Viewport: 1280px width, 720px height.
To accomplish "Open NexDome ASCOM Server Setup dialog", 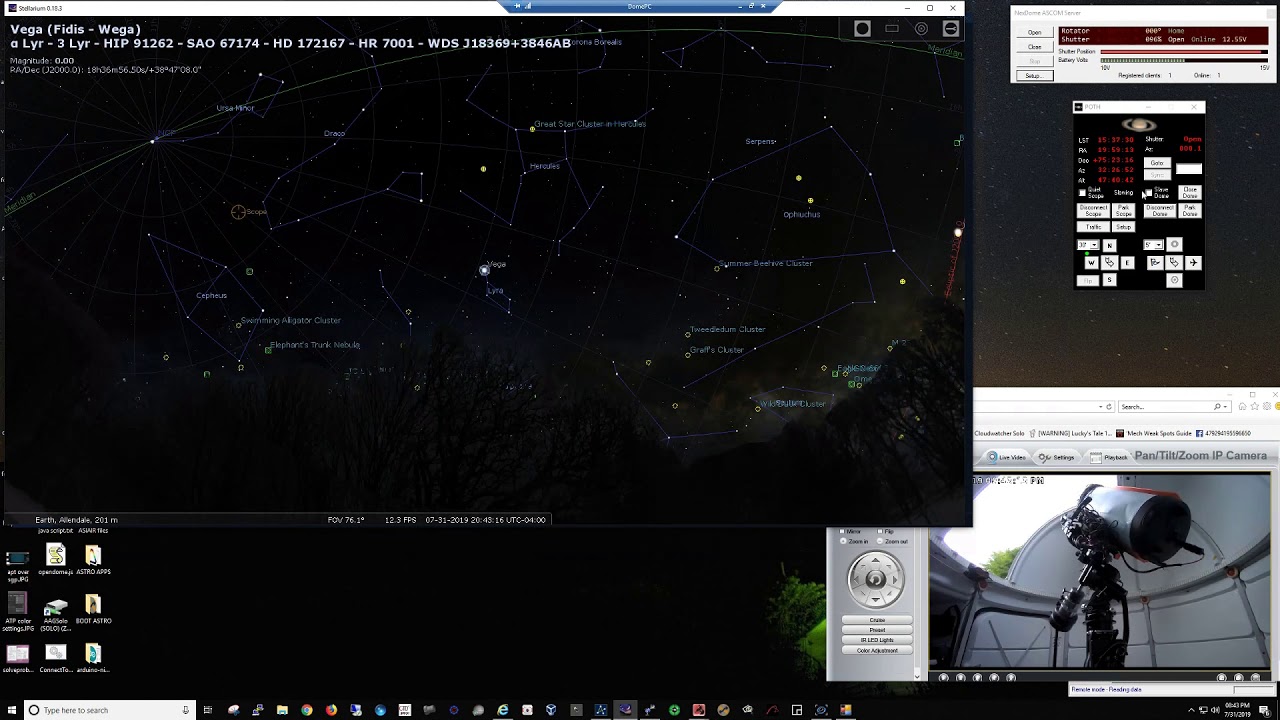I will (1035, 76).
